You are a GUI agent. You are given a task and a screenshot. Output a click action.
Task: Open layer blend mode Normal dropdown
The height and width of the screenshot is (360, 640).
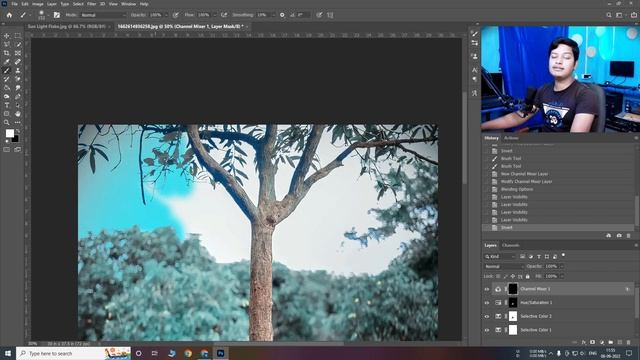tap(504, 266)
